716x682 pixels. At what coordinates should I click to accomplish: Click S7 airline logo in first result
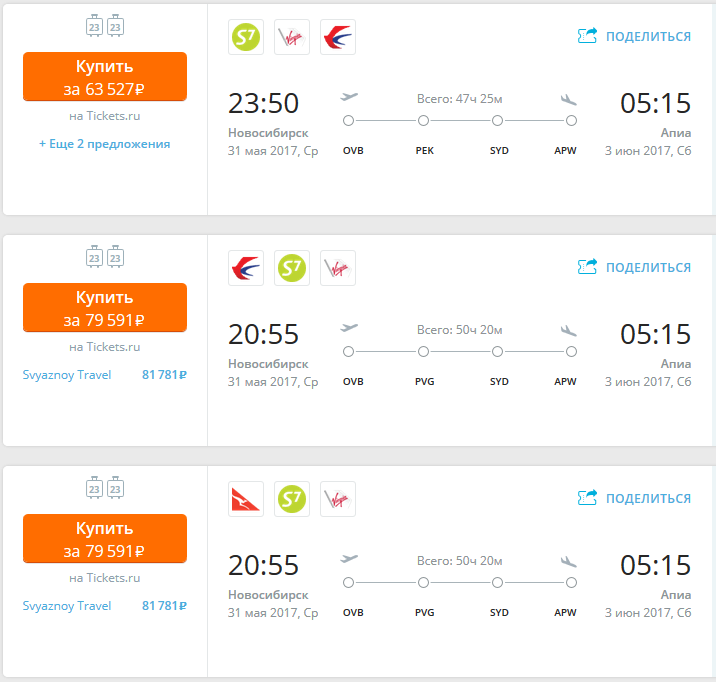tap(246, 37)
